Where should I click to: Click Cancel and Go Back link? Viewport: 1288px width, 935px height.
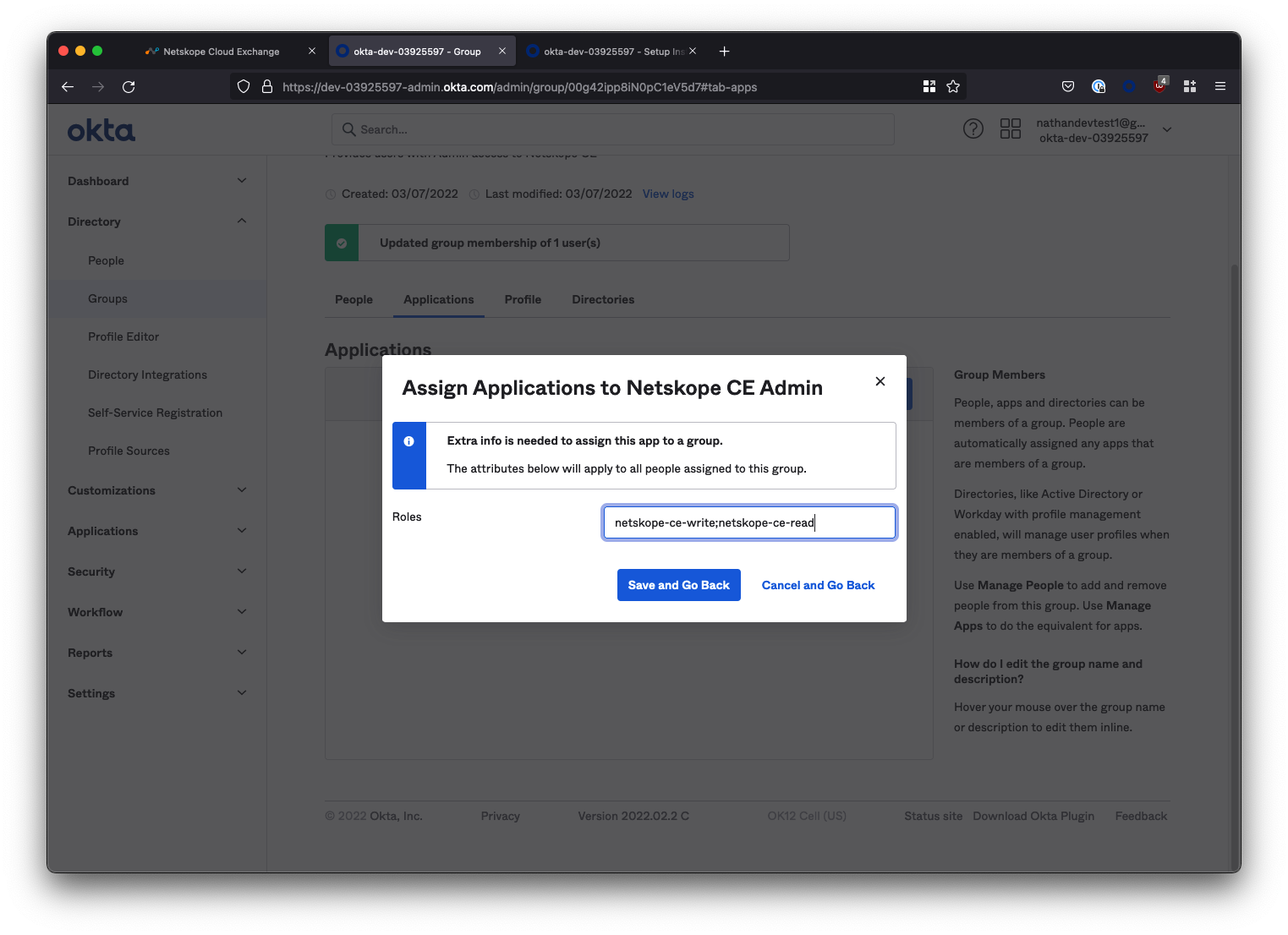pos(818,585)
